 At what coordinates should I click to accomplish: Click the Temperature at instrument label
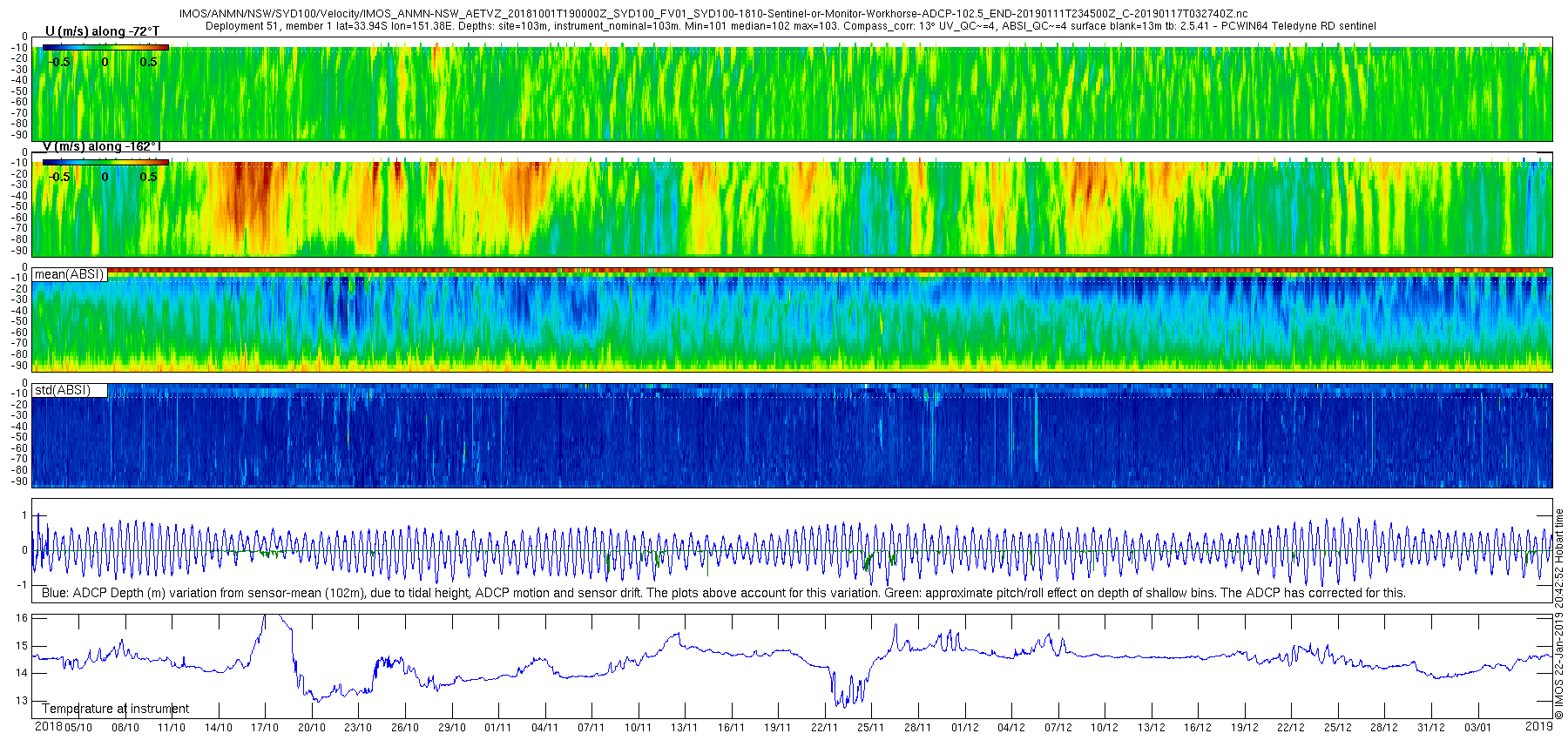click(x=116, y=709)
